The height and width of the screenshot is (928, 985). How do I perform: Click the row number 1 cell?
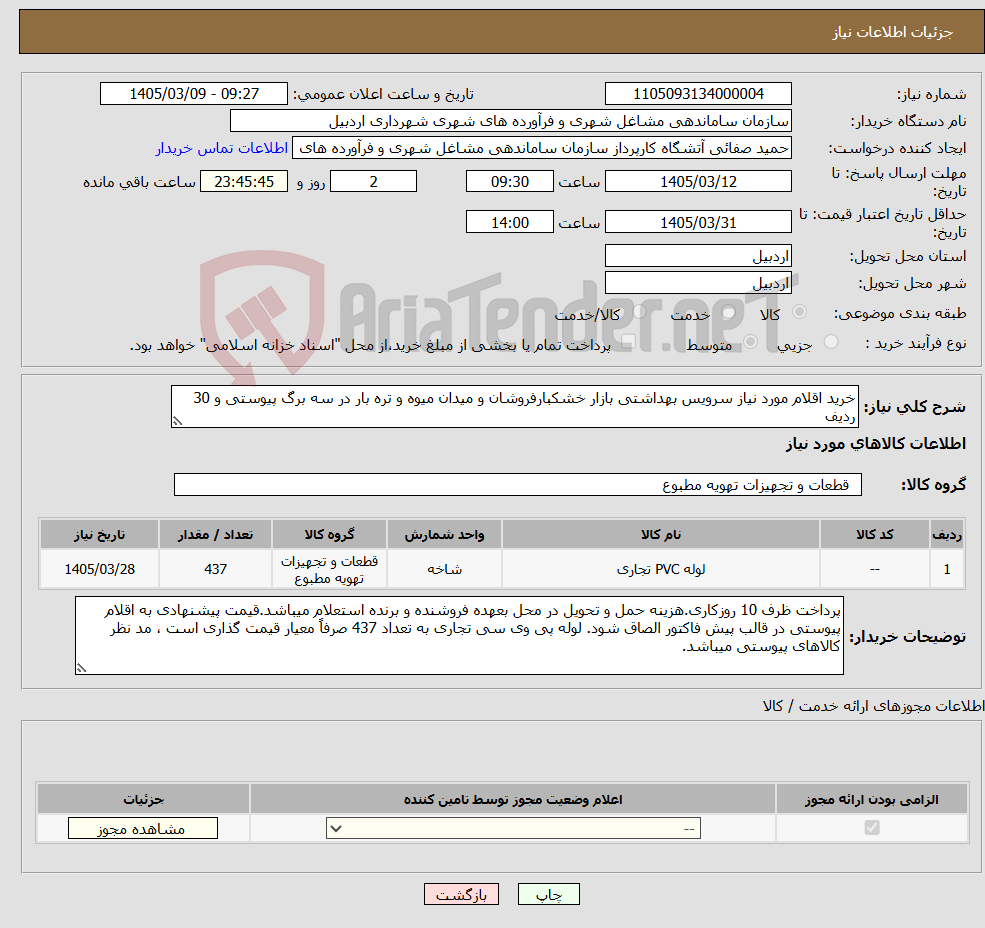coord(947,569)
